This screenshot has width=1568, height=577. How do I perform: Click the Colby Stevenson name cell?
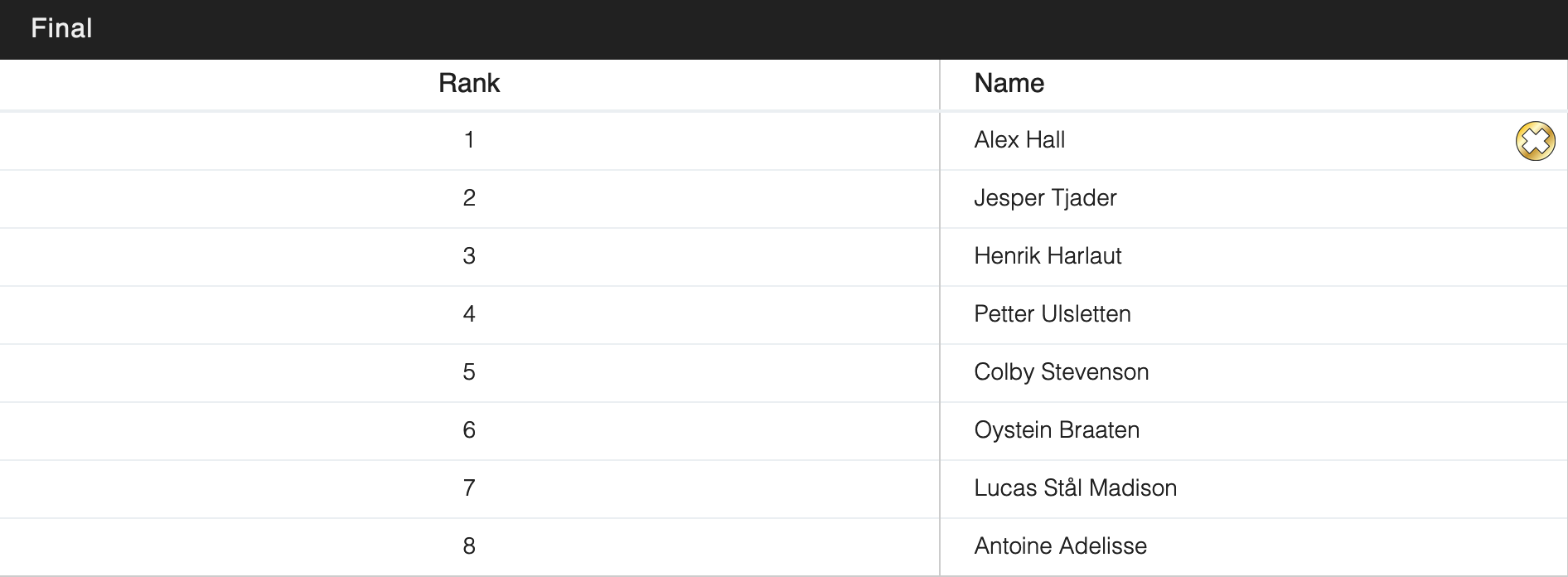1061,372
